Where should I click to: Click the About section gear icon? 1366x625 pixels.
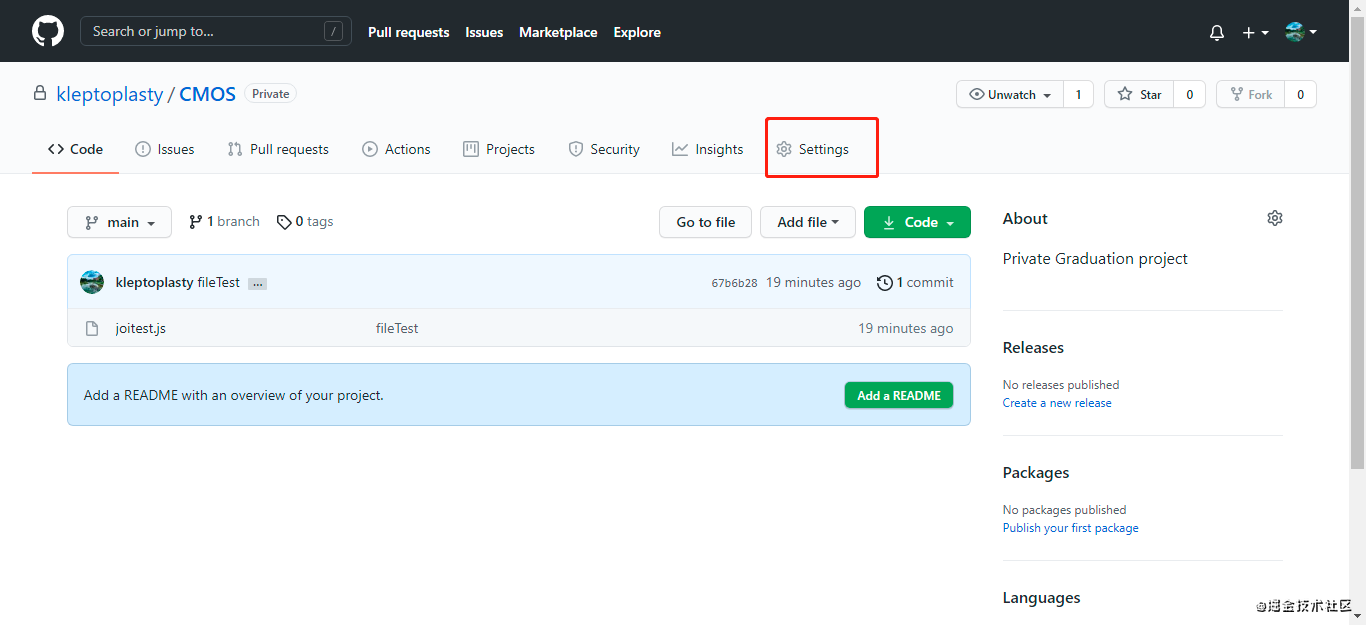pyautogui.click(x=1274, y=218)
